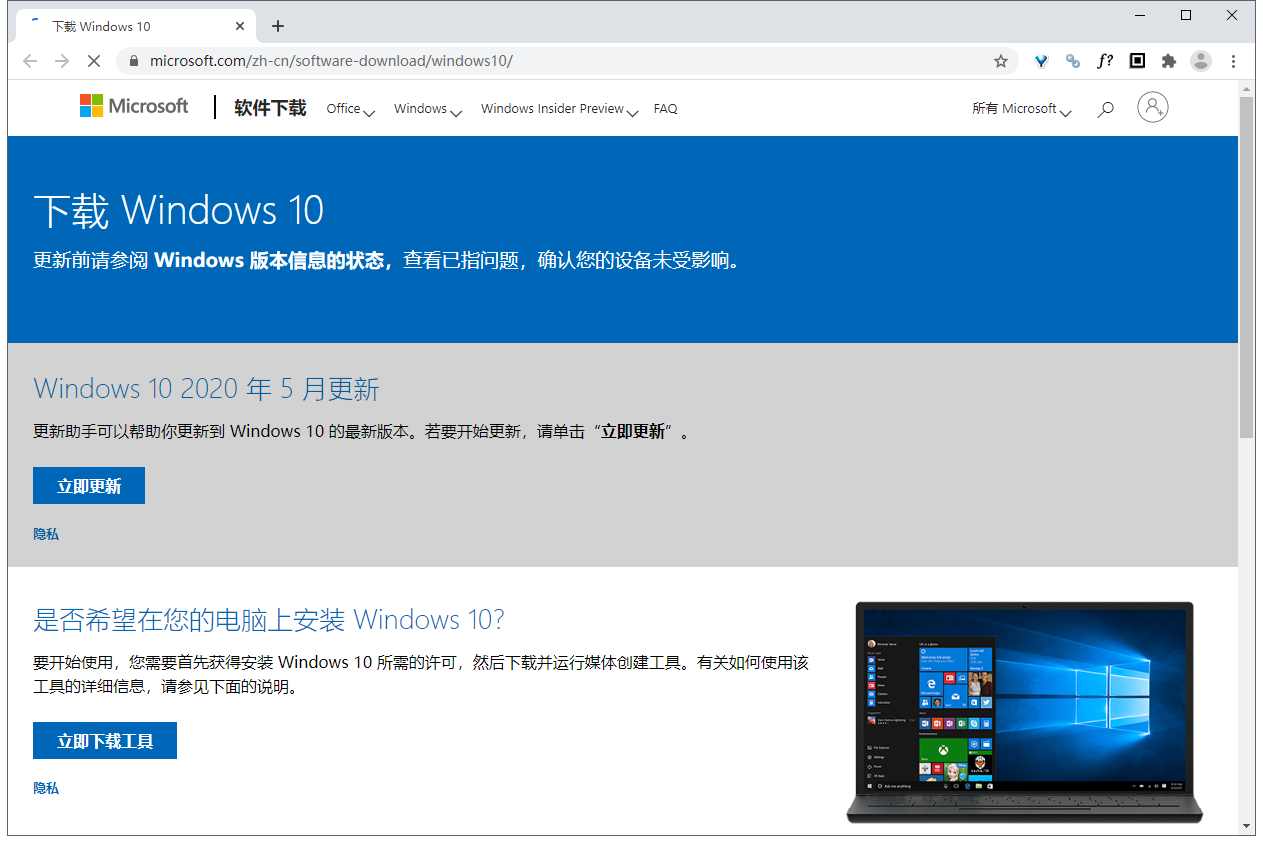Click the 立即下载工具 button

[x=105, y=741]
